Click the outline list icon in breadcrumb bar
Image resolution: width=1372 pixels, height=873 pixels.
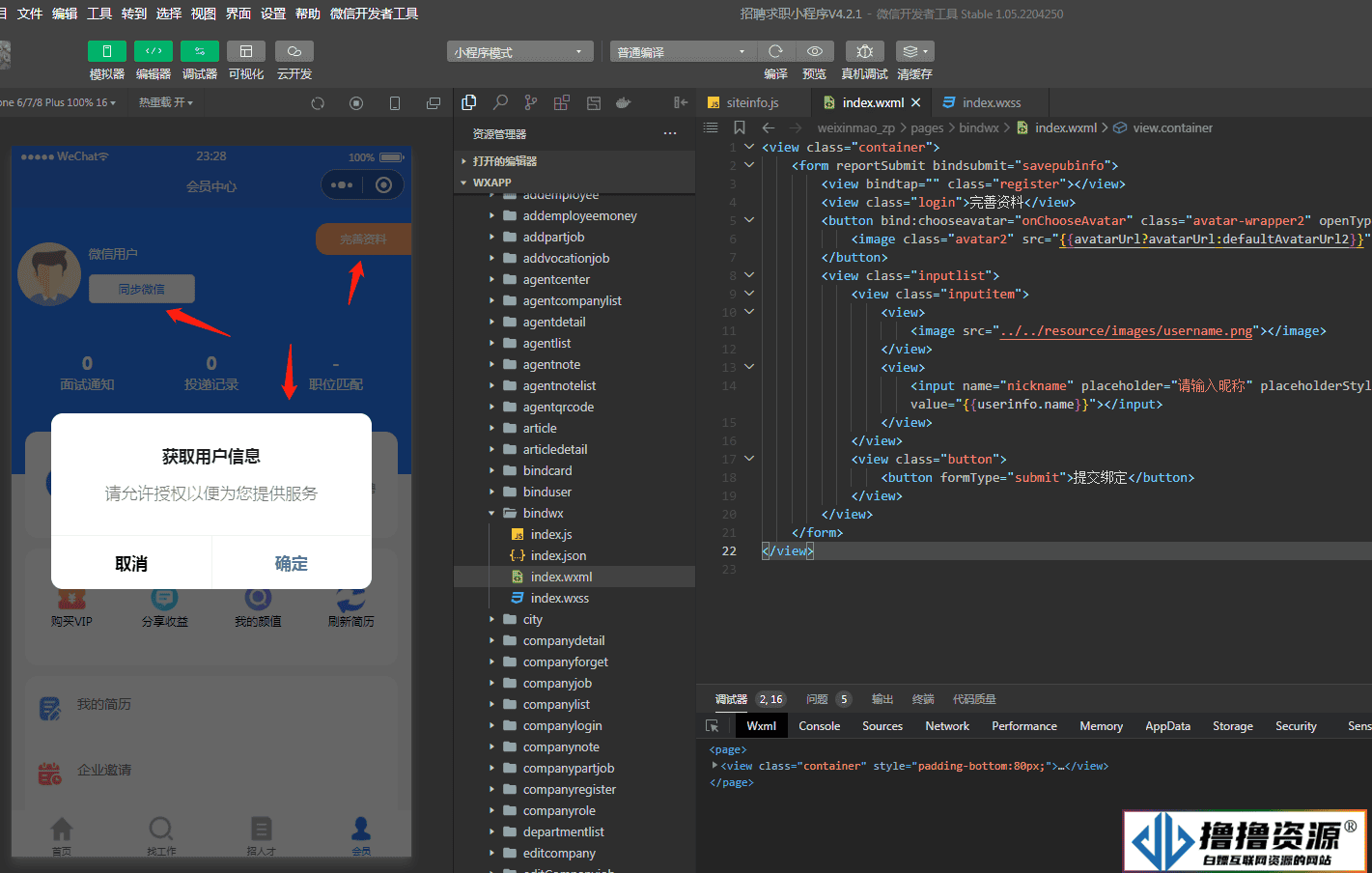click(712, 127)
